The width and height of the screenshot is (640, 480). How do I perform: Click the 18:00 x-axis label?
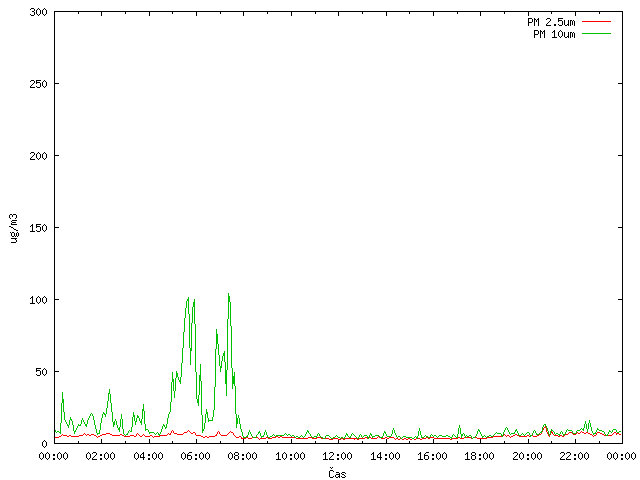coord(479,456)
